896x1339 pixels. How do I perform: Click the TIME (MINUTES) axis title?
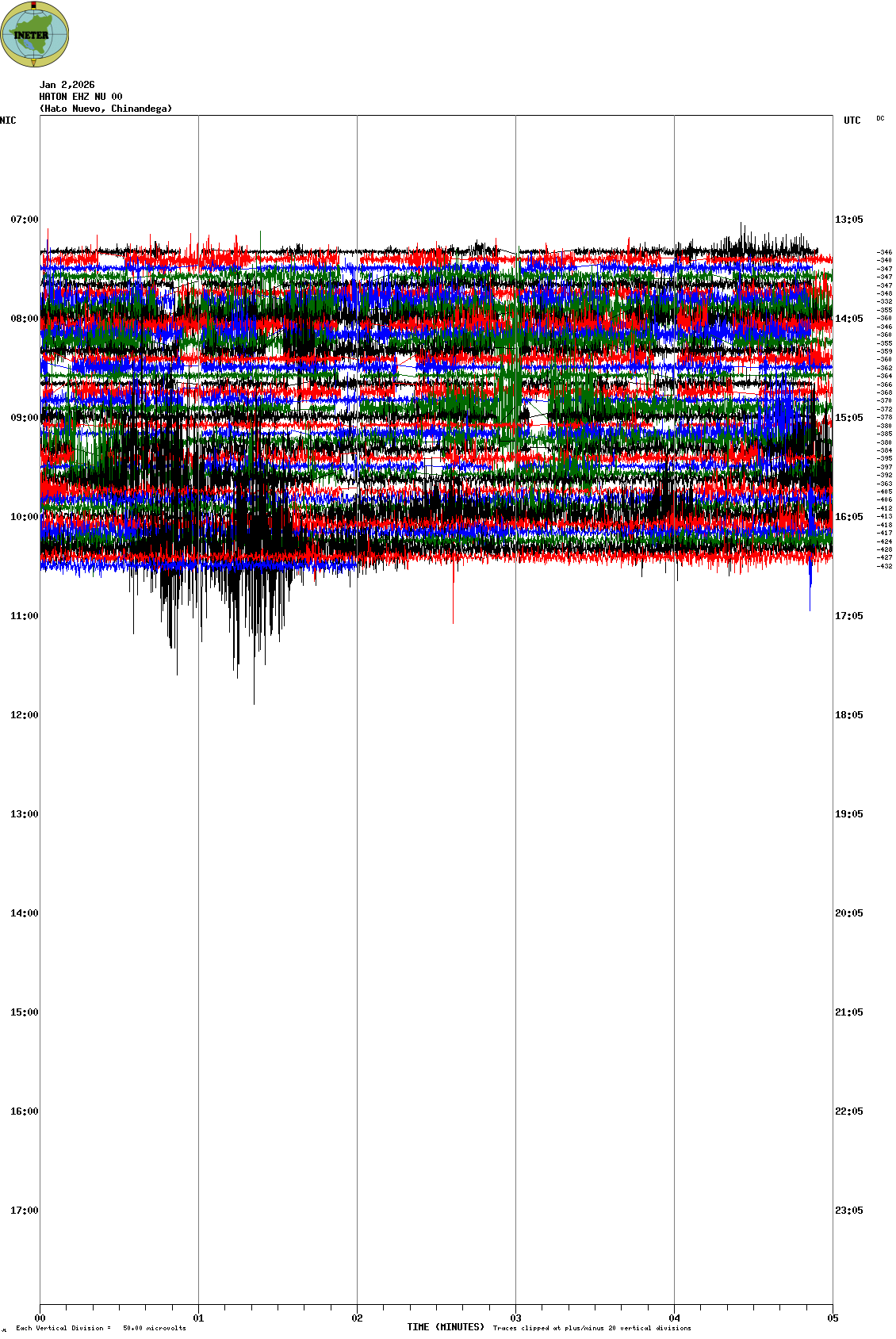[x=446, y=1327]
